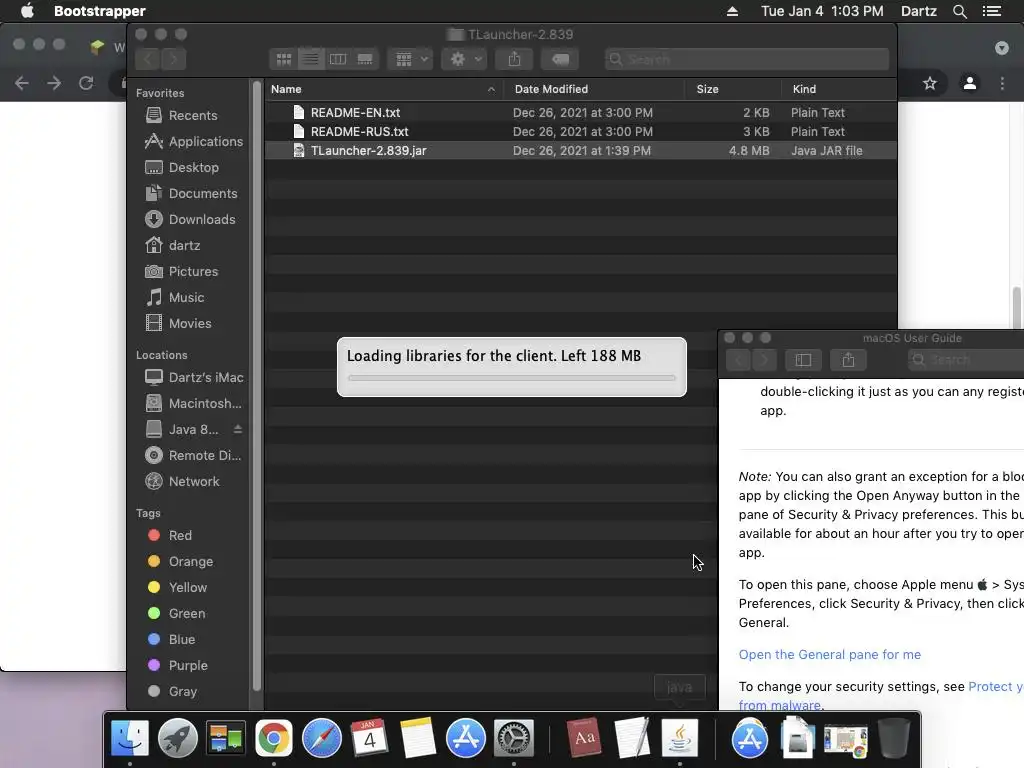This screenshot has height=768, width=1024.
Task: Switch Finder to icon view
Action: (x=283, y=59)
